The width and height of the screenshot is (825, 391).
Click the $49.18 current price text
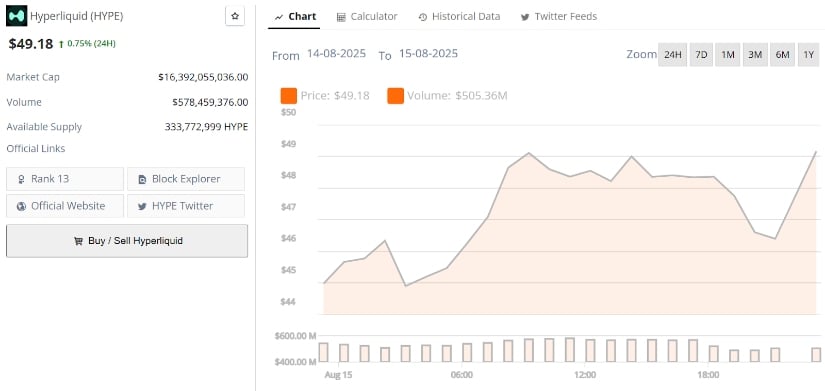[x=31, y=44]
